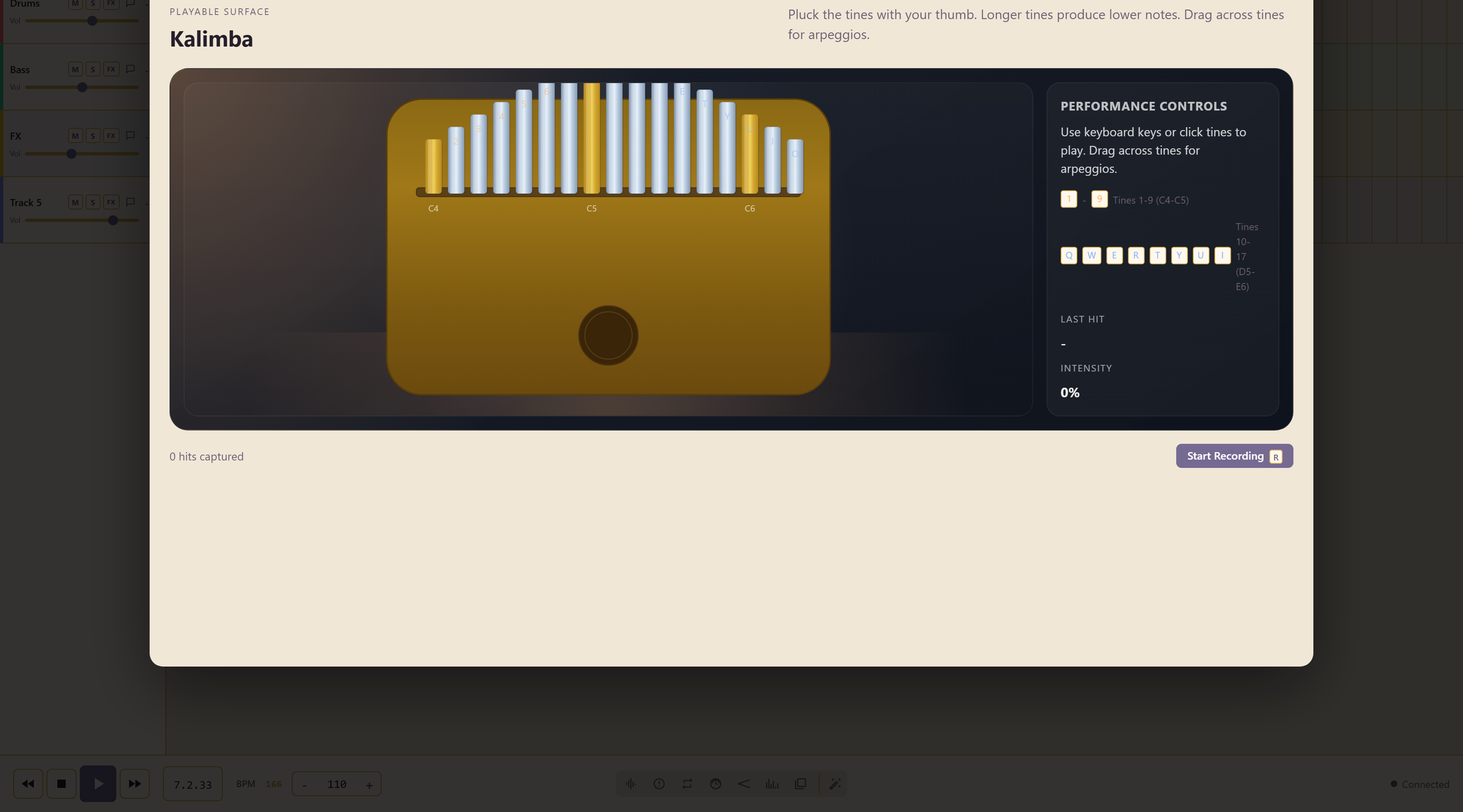Stop playback with the square button
Viewport: 1463px width, 812px height.
point(62,784)
